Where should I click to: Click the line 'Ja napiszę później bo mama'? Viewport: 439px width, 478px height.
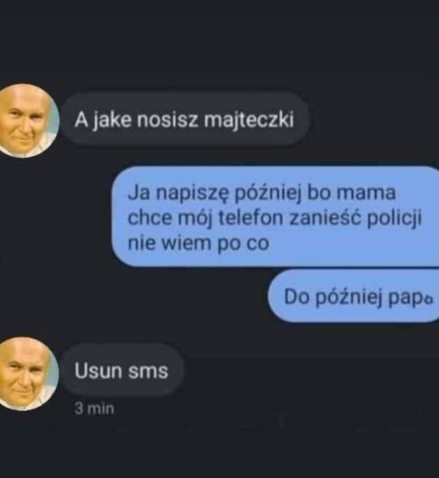[x=262, y=193]
